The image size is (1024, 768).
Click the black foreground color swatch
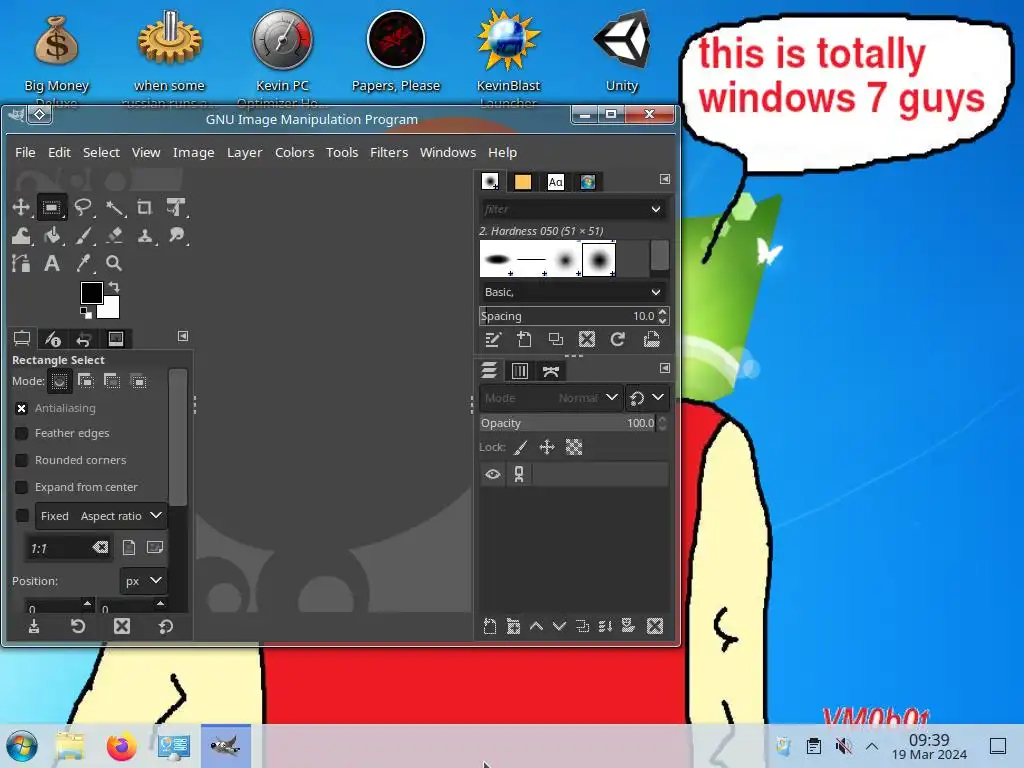click(89, 291)
